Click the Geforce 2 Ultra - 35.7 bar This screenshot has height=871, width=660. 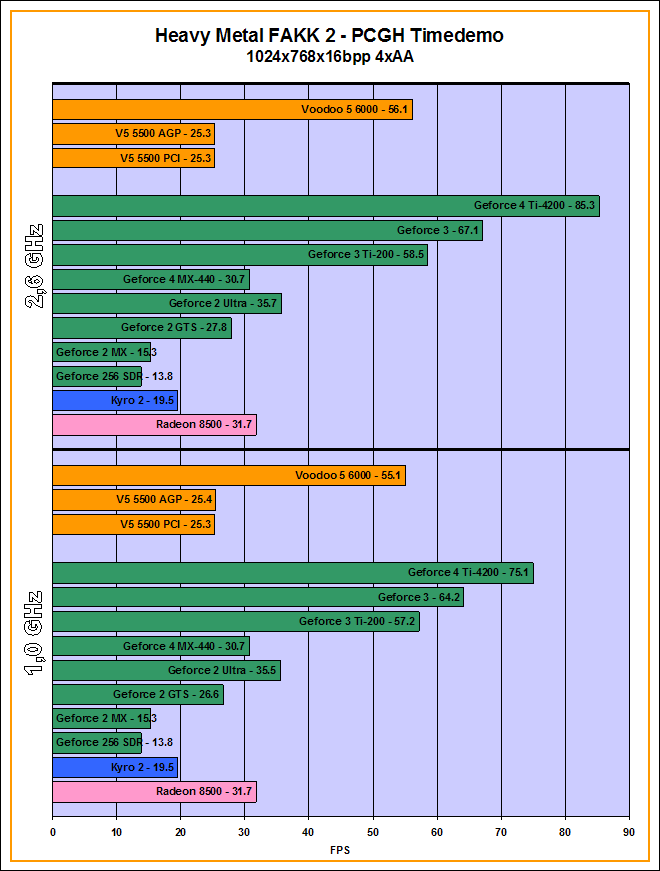[x=166, y=304]
